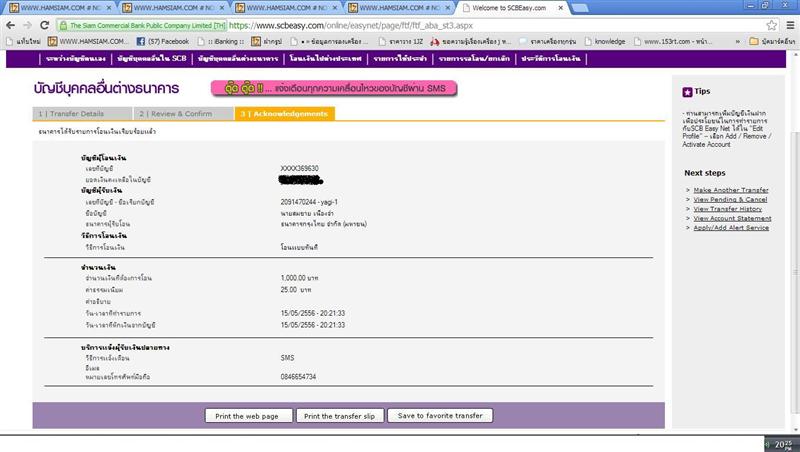Switch to the leftmost WWW.HAMSIAM.COM browser tab
The width and height of the screenshot is (800, 452).
coord(60,8)
